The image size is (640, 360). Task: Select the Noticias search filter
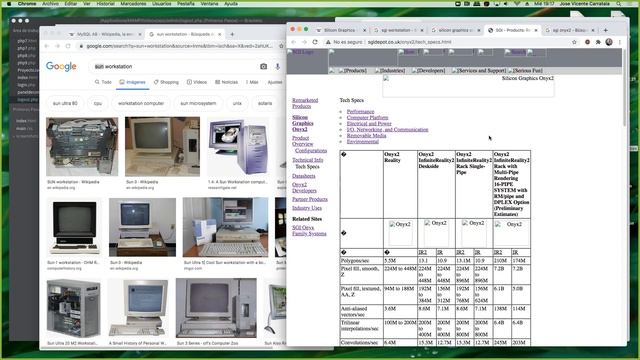(x=227, y=82)
